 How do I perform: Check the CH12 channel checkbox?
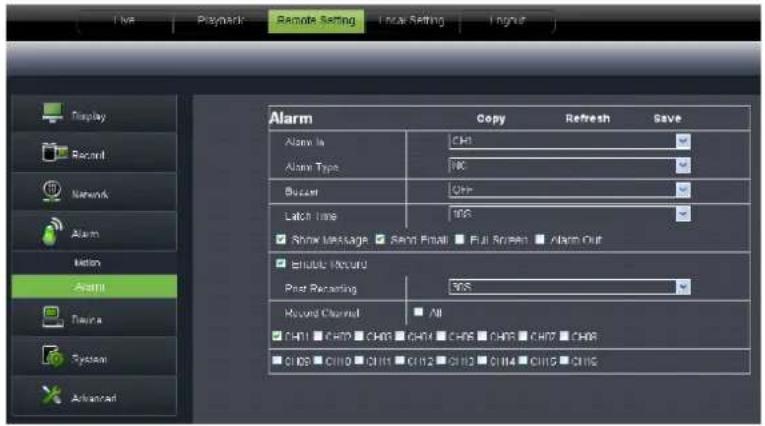(400, 360)
